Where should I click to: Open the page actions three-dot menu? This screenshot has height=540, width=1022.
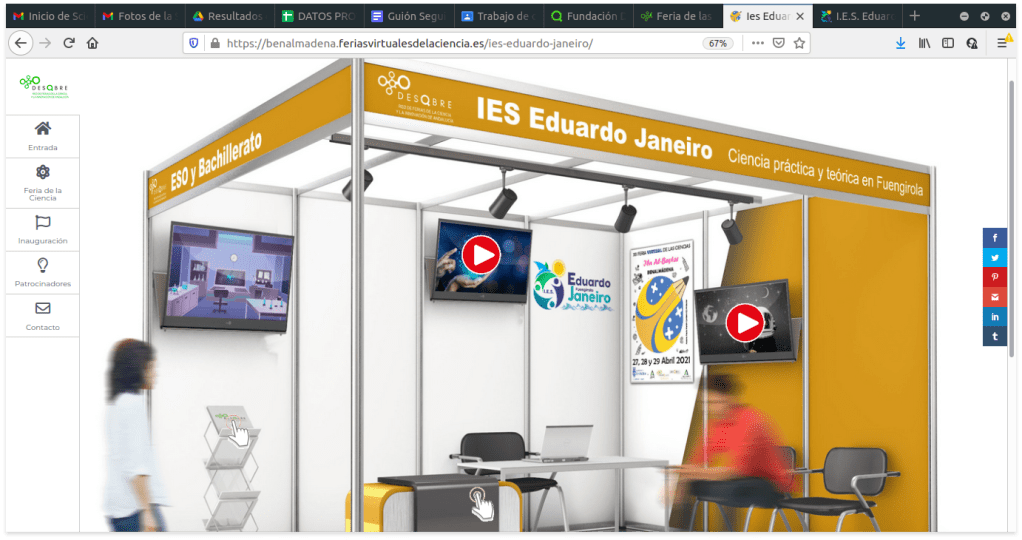tap(757, 43)
